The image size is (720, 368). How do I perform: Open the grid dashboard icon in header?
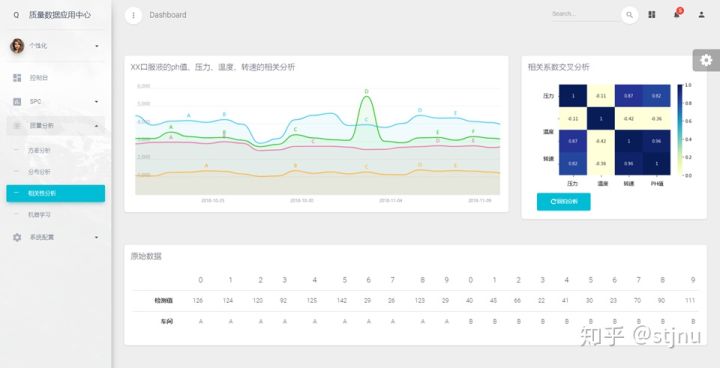[652, 15]
